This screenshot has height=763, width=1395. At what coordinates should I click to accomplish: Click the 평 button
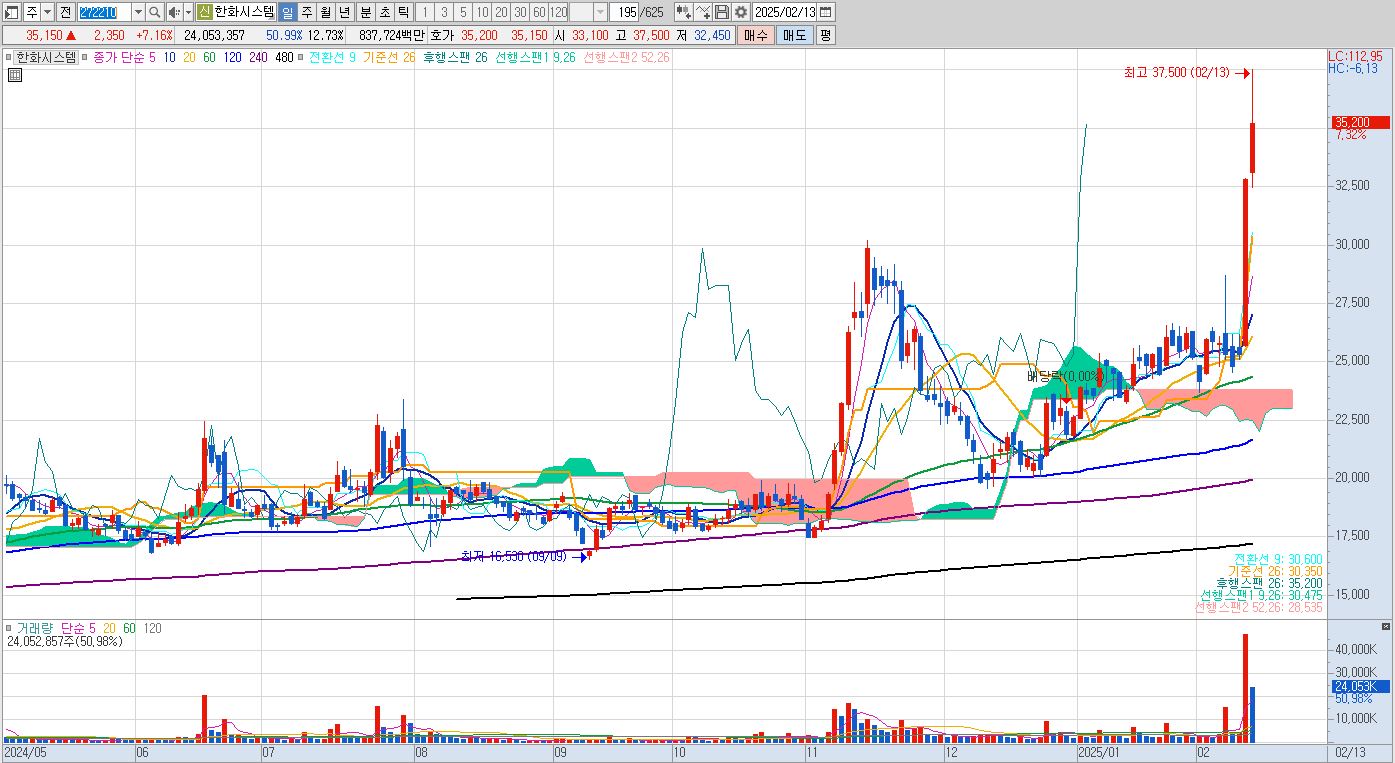(825, 35)
